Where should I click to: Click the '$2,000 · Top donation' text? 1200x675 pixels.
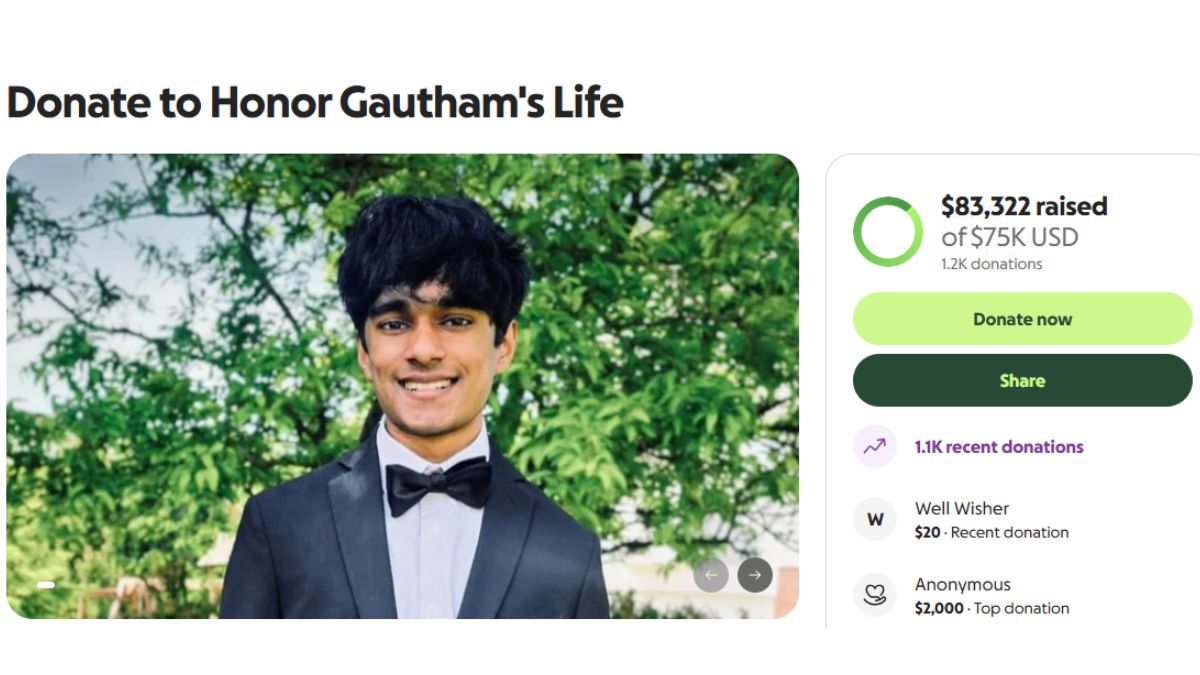[991, 608]
